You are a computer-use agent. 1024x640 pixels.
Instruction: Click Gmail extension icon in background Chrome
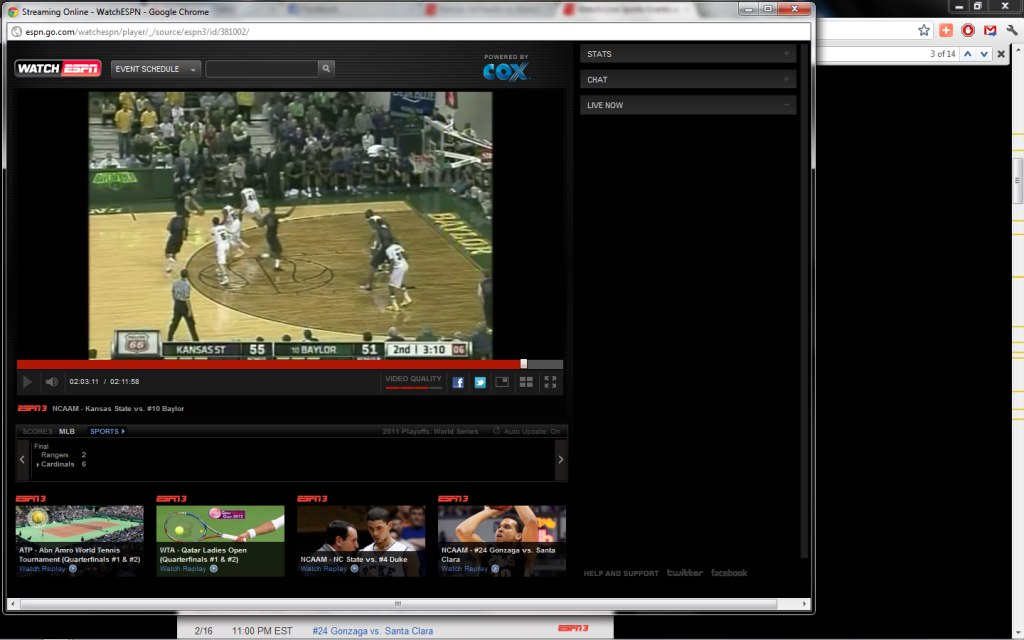click(990, 30)
